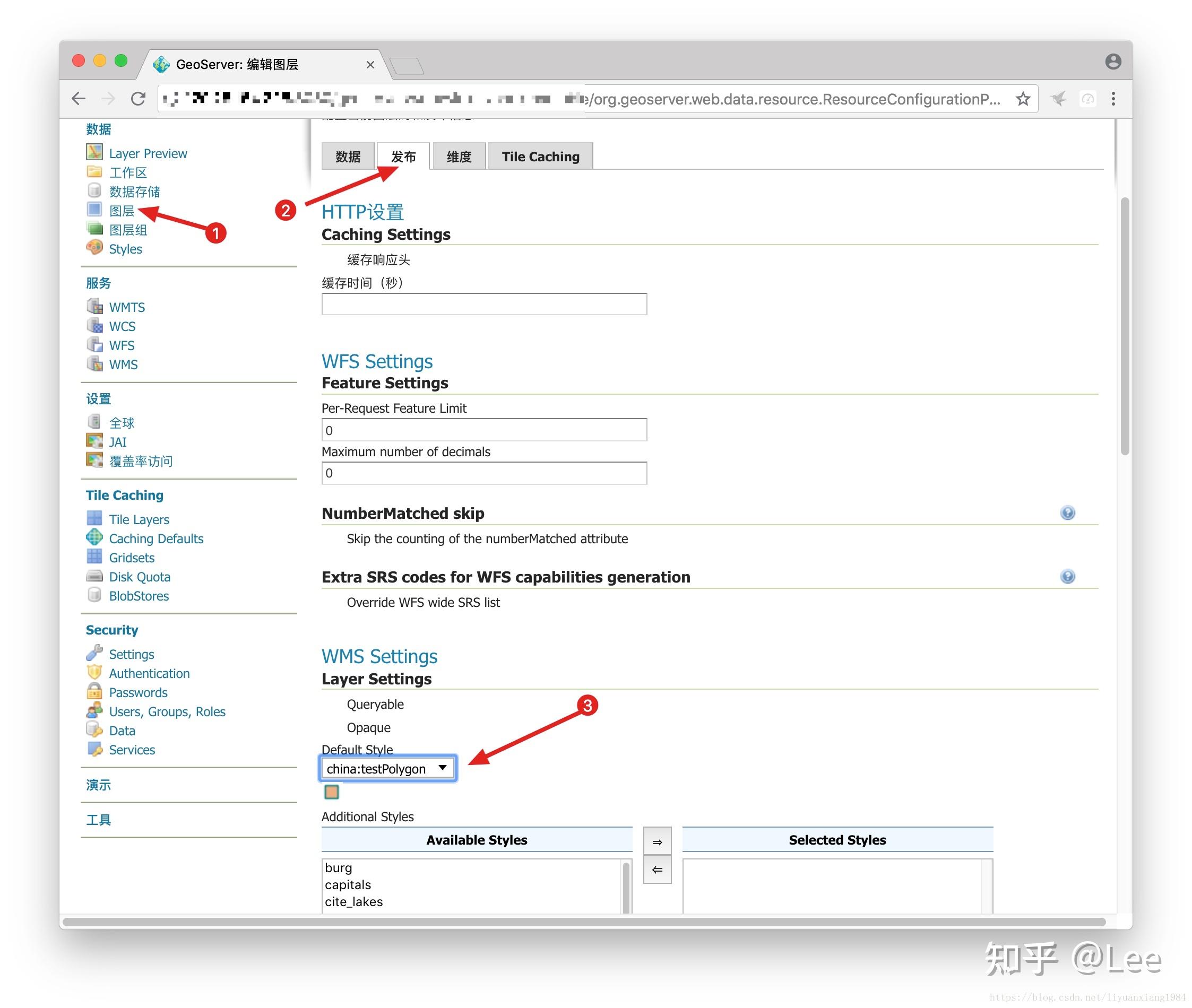Open Passwords lock icon
Viewport: 1192px width, 1008px height.
pos(94,692)
